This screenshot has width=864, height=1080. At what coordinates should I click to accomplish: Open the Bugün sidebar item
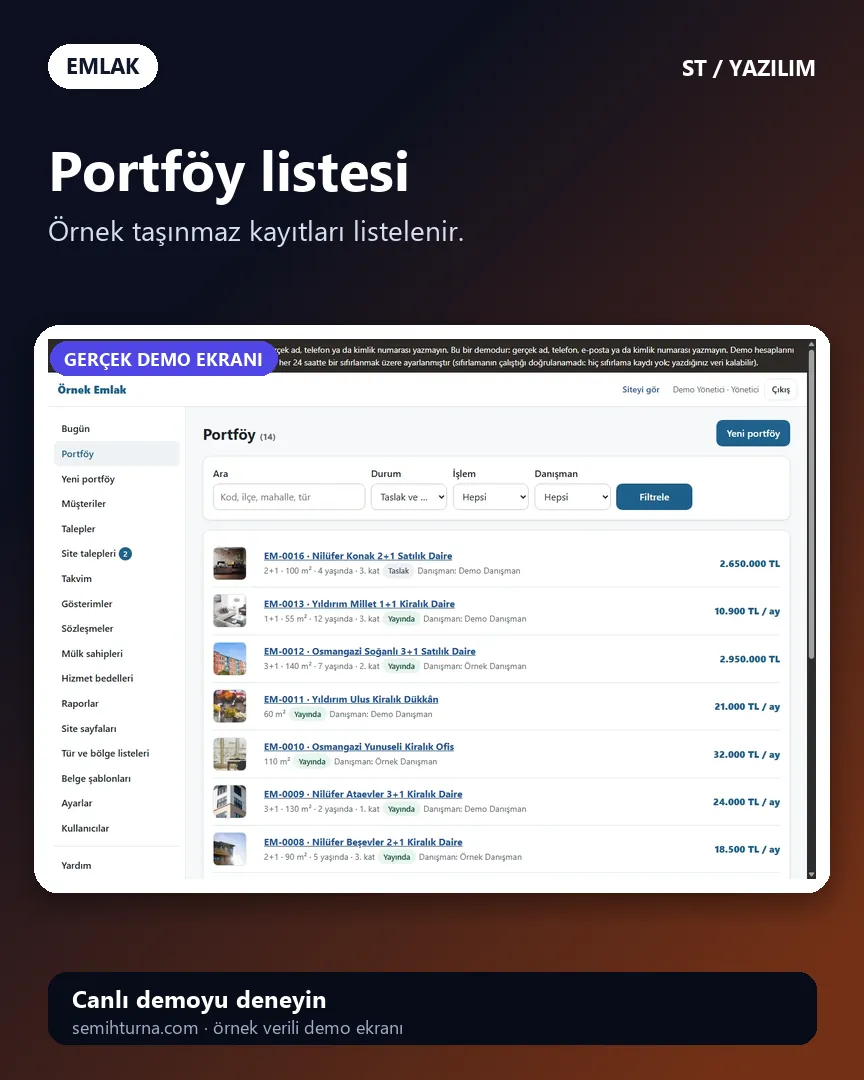(x=75, y=428)
